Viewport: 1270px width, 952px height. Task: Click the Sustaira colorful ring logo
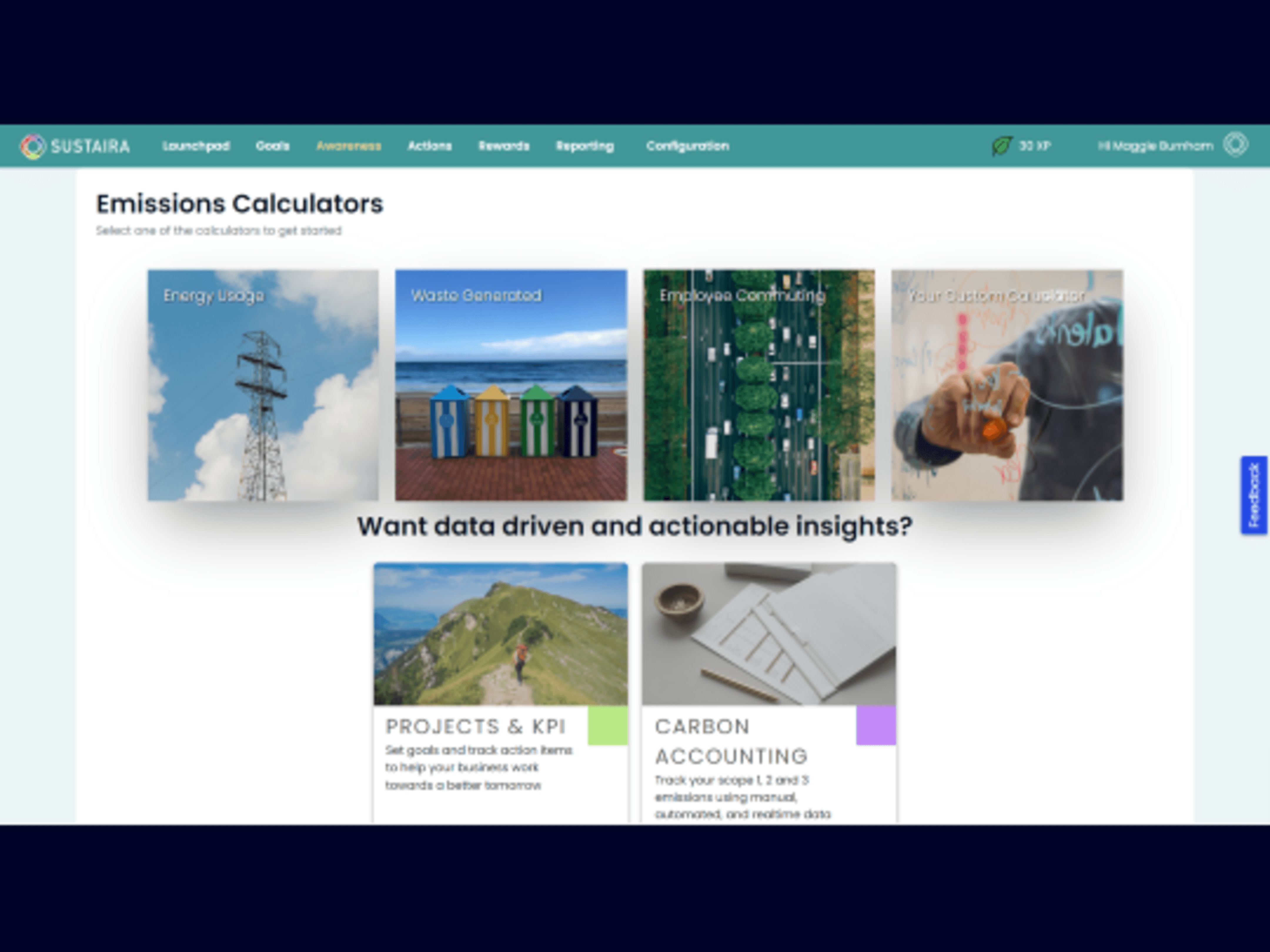click(x=33, y=146)
